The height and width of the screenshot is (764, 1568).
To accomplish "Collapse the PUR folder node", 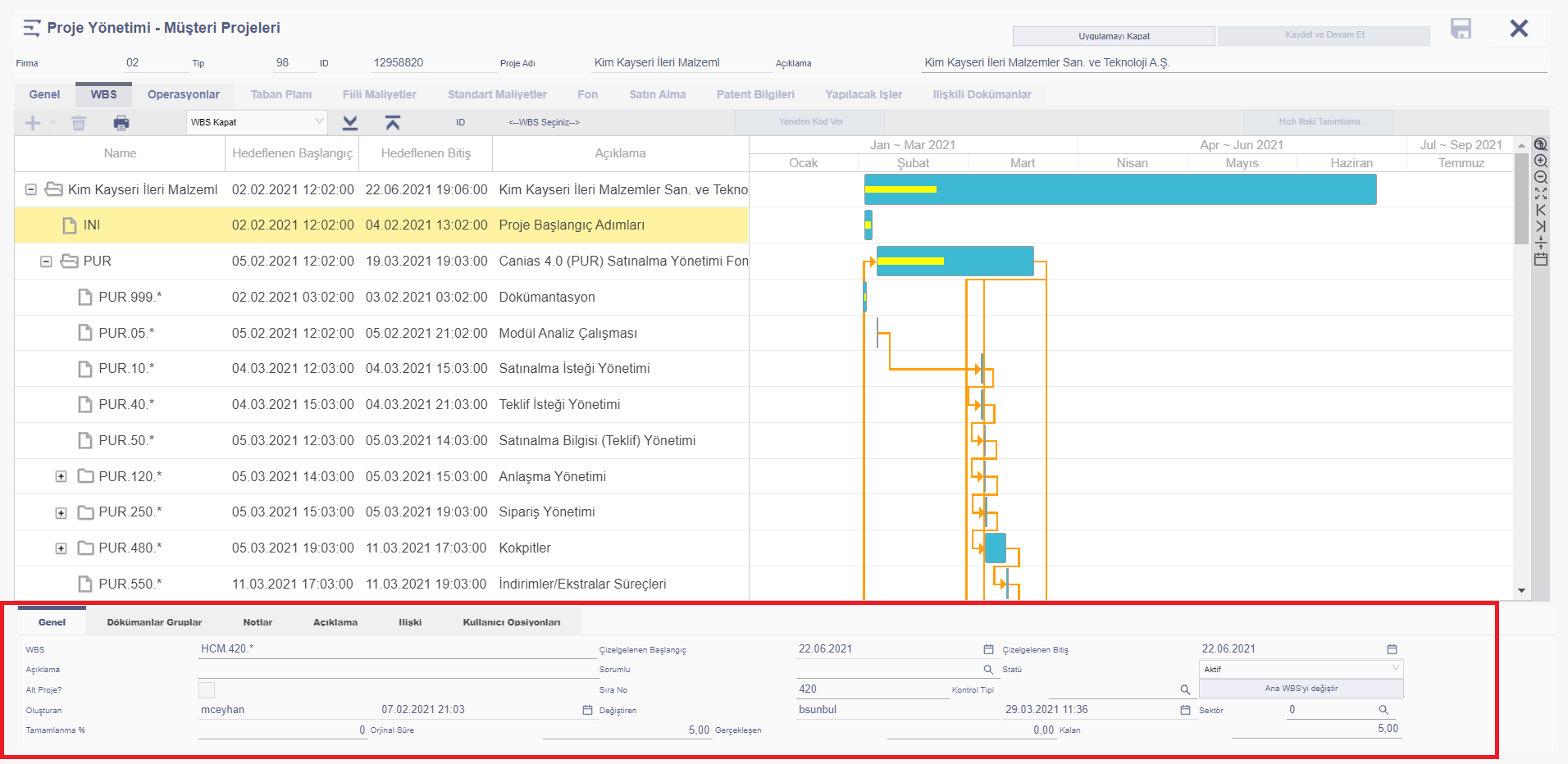I will (47, 261).
